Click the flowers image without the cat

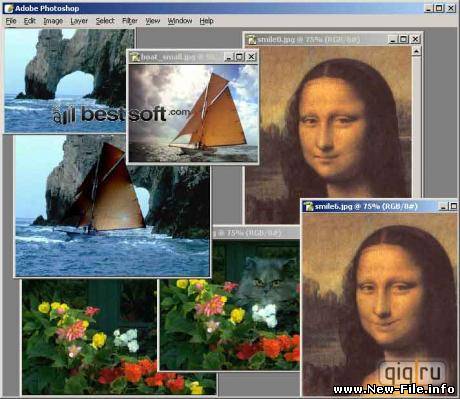pyautogui.click(x=89, y=337)
